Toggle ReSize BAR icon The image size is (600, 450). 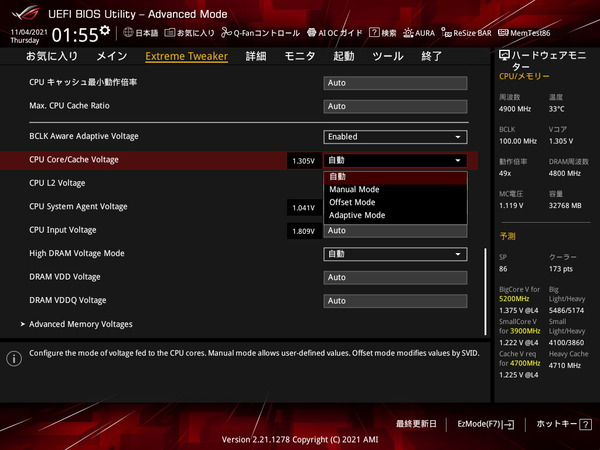pos(446,33)
